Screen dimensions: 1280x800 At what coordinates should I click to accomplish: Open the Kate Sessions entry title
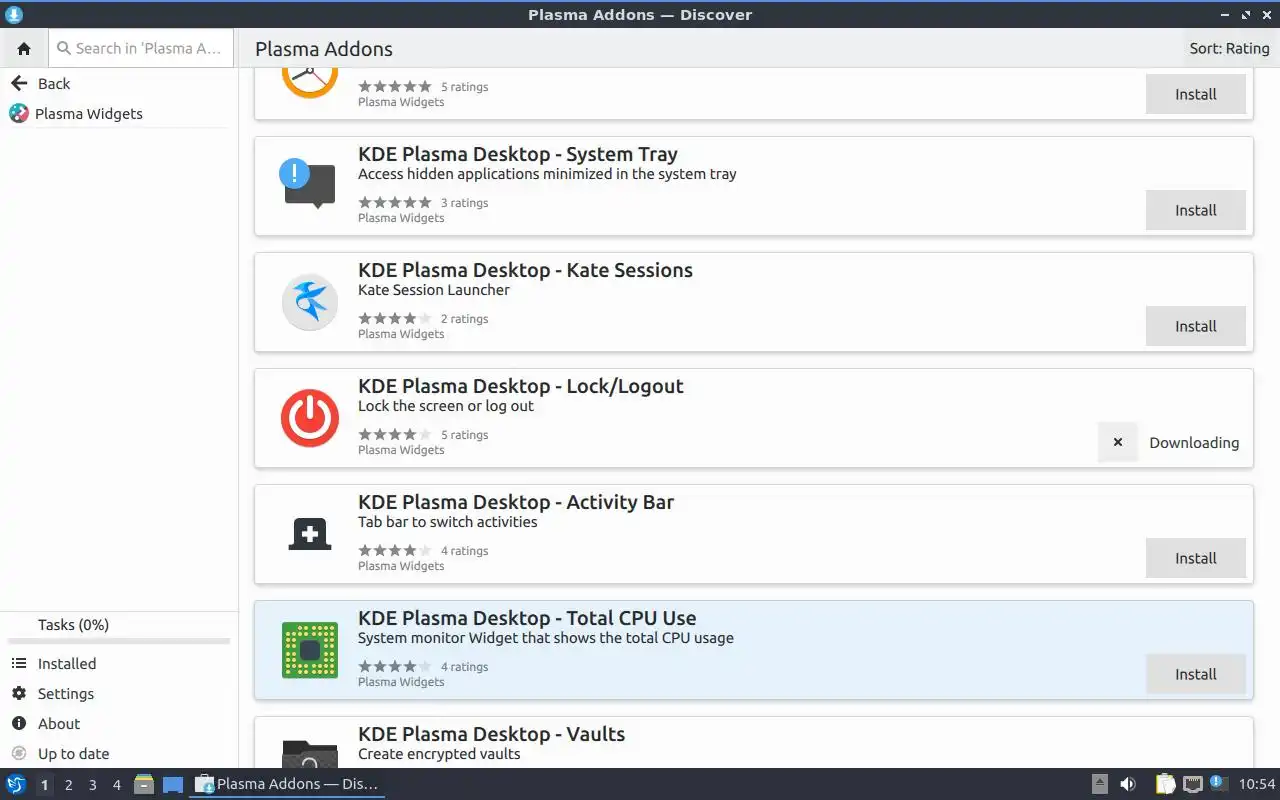click(x=525, y=270)
